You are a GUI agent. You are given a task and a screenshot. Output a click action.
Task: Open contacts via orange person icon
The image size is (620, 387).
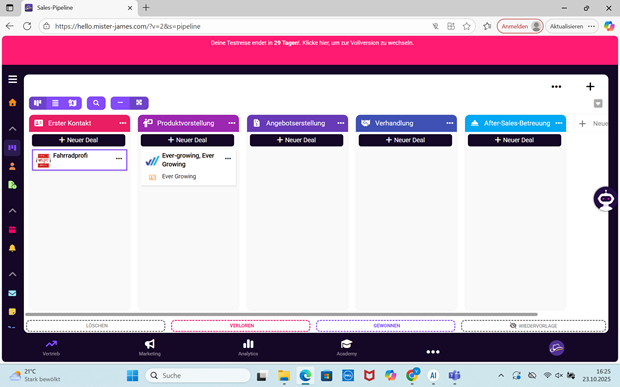pyautogui.click(x=12, y=166)
